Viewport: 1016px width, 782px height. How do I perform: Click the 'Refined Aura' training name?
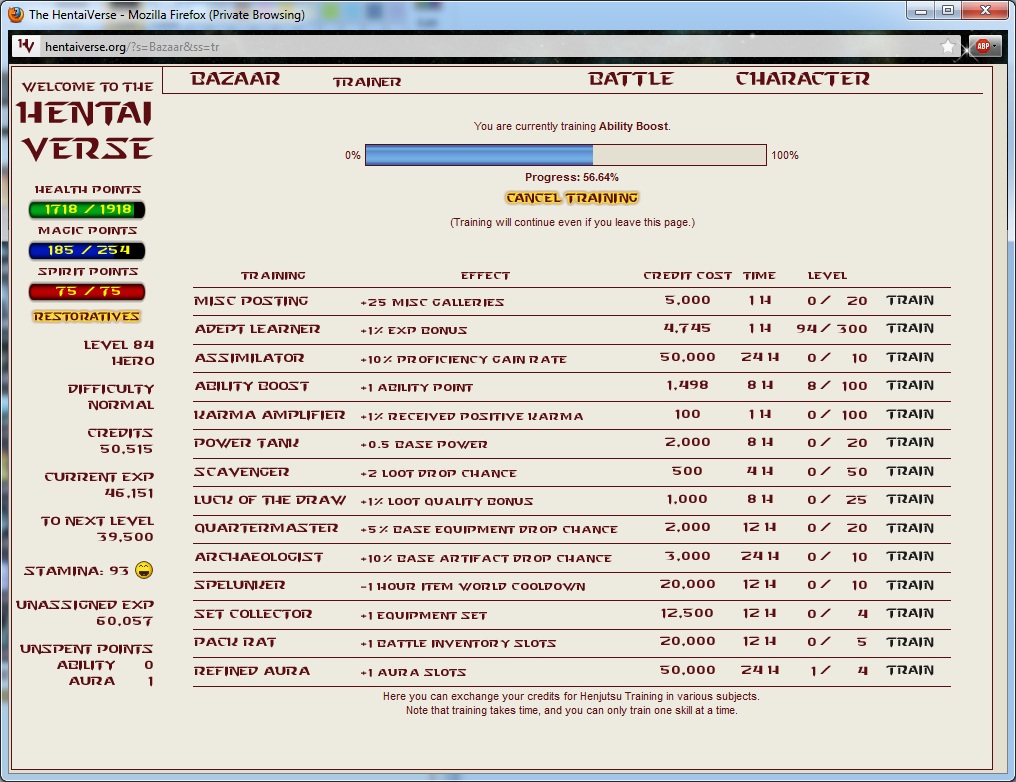[x=251, y=671]
